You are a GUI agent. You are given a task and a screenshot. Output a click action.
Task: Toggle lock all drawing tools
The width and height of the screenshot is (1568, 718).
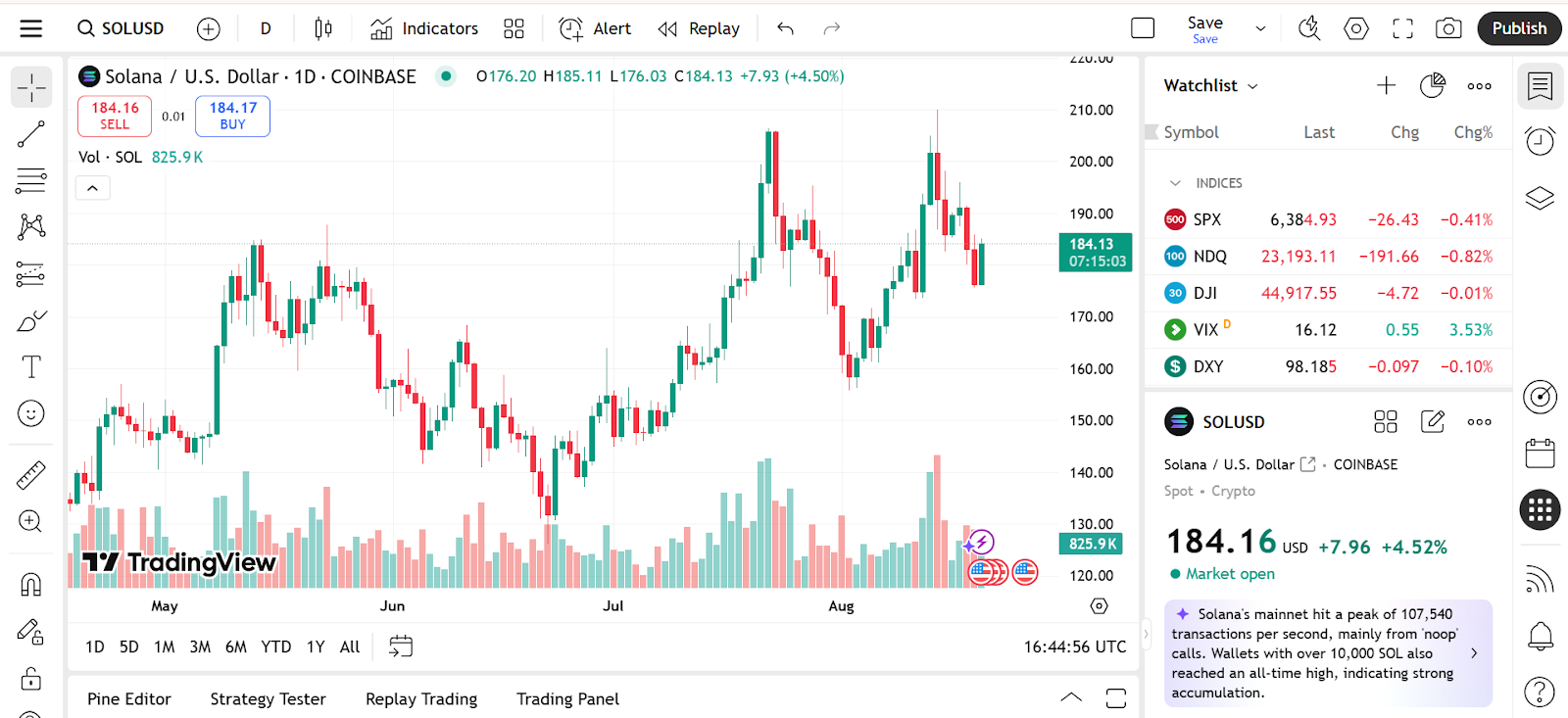click(x=31, y=678)
